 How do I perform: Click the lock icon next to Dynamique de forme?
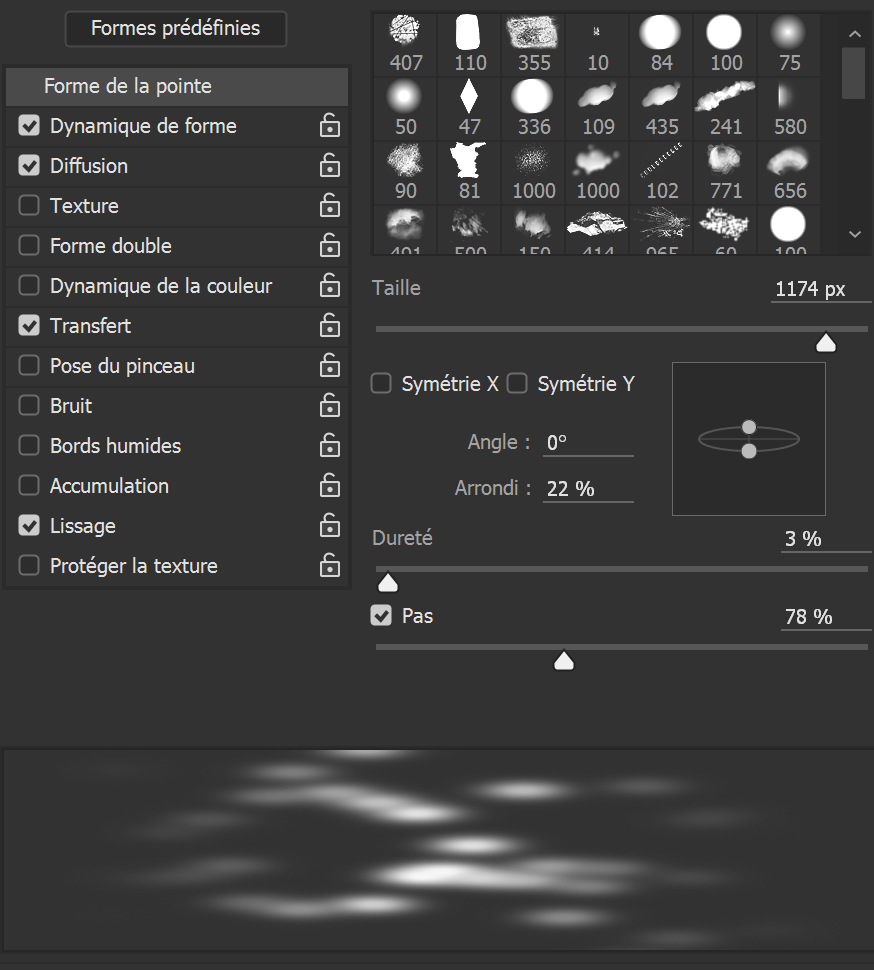click(329, 126)
